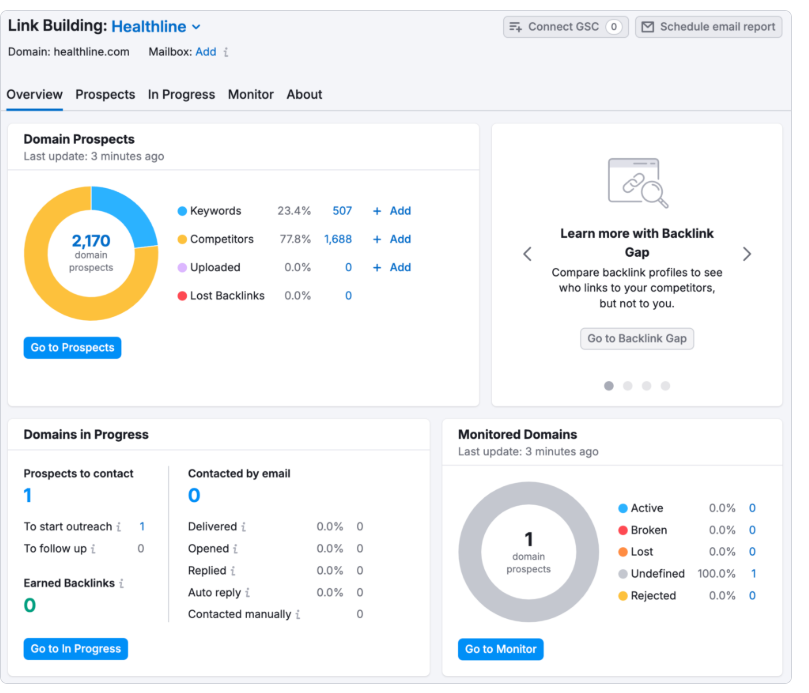
Task: Click the info icon next to Mailbox Add
Action: [225, 52]
